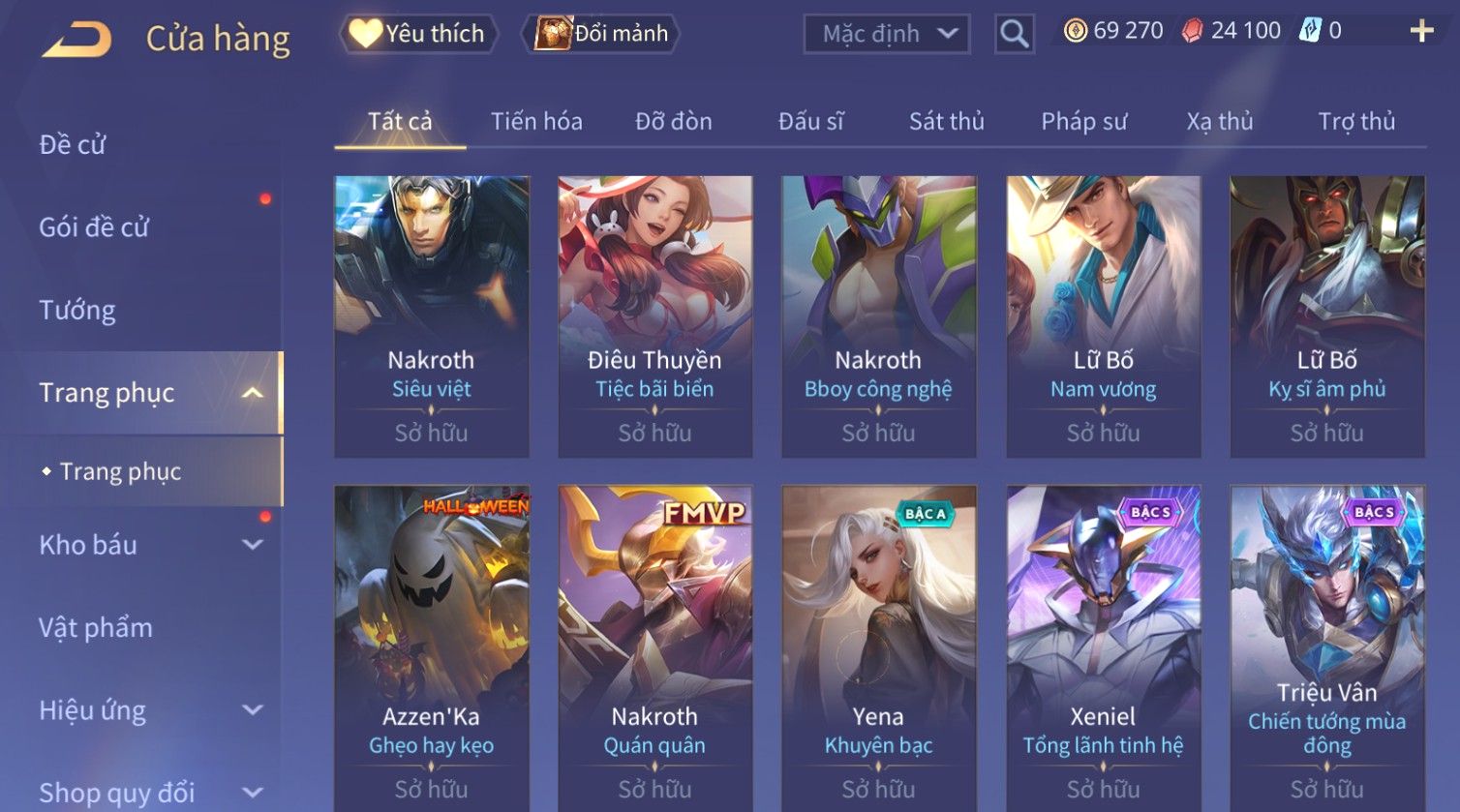Click the blue voucher currency icon
The height and width of the screenshot is (812, 1460).
pyautogui.click(x=1309, y=31)
